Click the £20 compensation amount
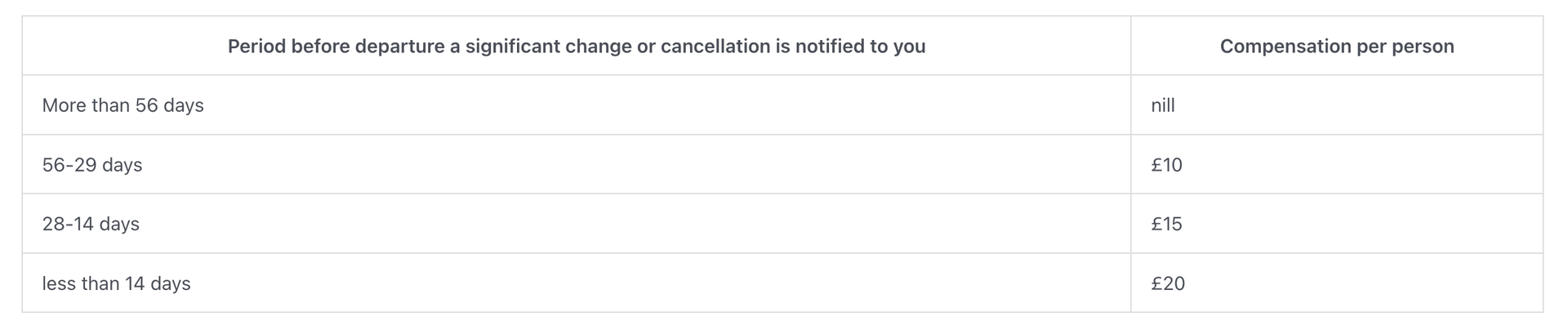The height and width of the screenshot is (330, 1568). click(x=1168, y=283)
